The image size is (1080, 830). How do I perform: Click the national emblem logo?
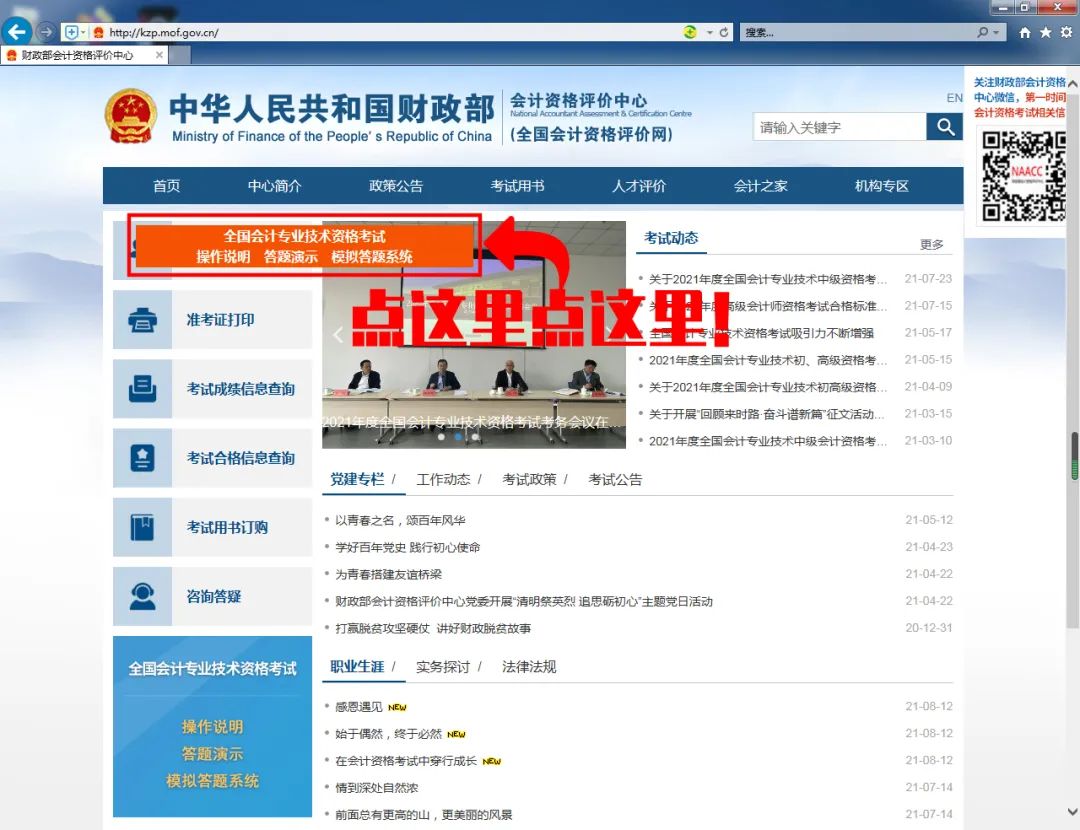pyautogui.click(x=130, y=115)
